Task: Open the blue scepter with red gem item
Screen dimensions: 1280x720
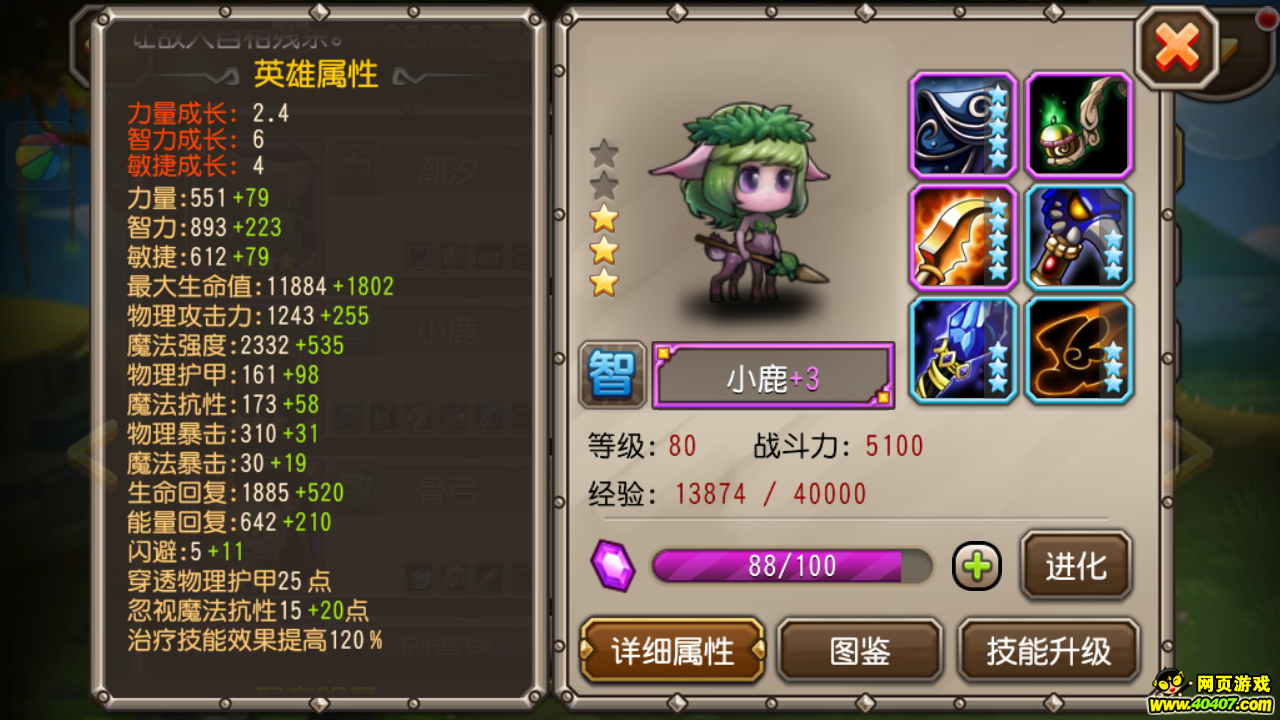Action: coord(1079,238)
